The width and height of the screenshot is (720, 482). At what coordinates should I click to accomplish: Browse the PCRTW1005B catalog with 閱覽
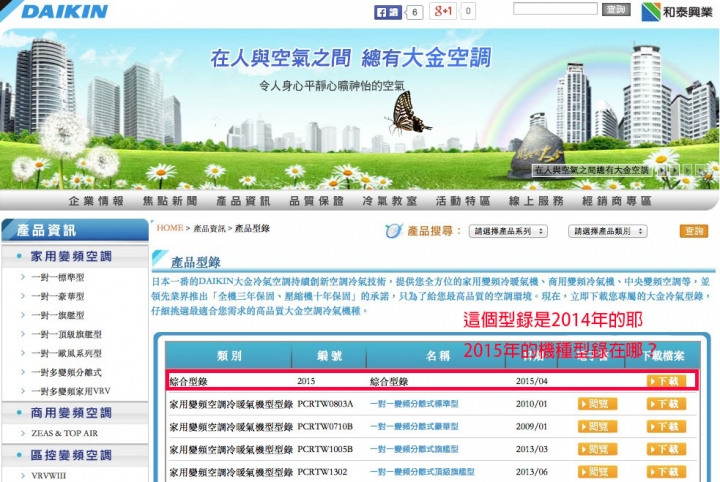click(597, 449)
